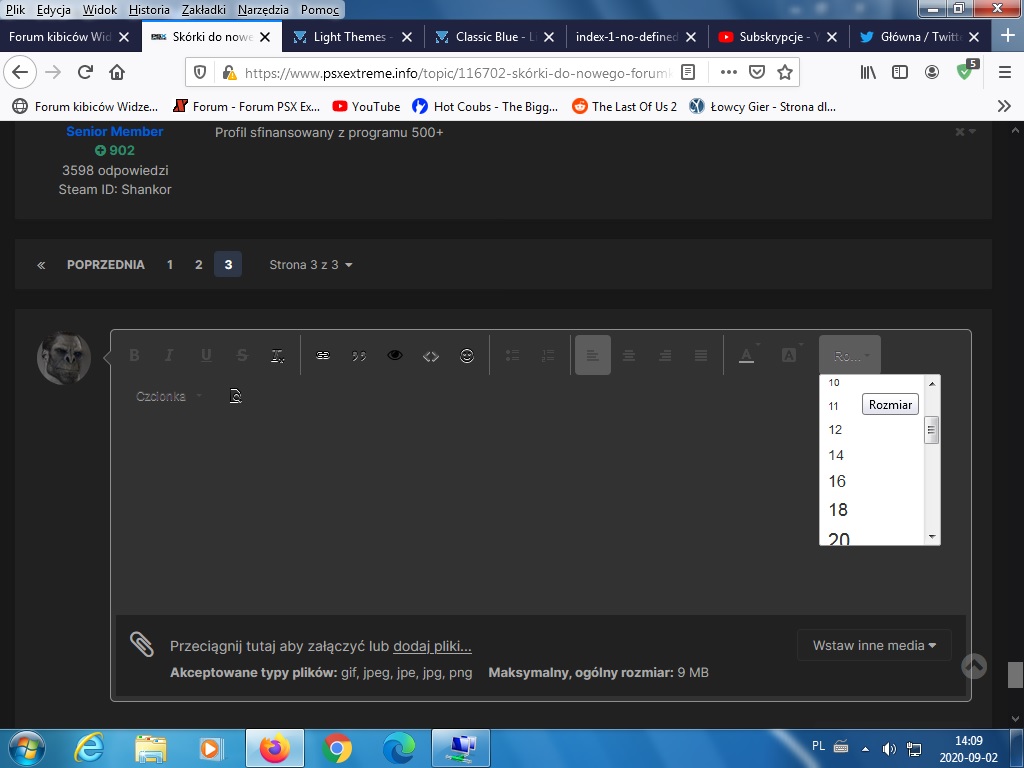Viewport: 1024px width, 768px height.
Task: Open the Czcionka font dropdown
Action: pyautogui.click(x=168, y=397)
